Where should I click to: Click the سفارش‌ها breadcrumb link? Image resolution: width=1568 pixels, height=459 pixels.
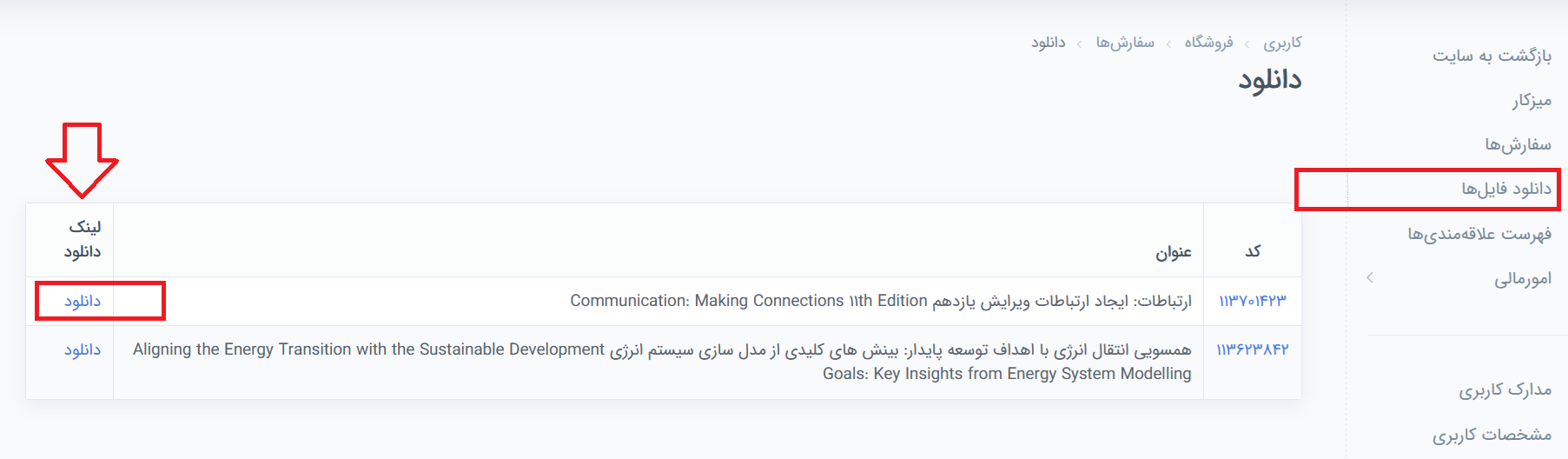click(1125, 43)
